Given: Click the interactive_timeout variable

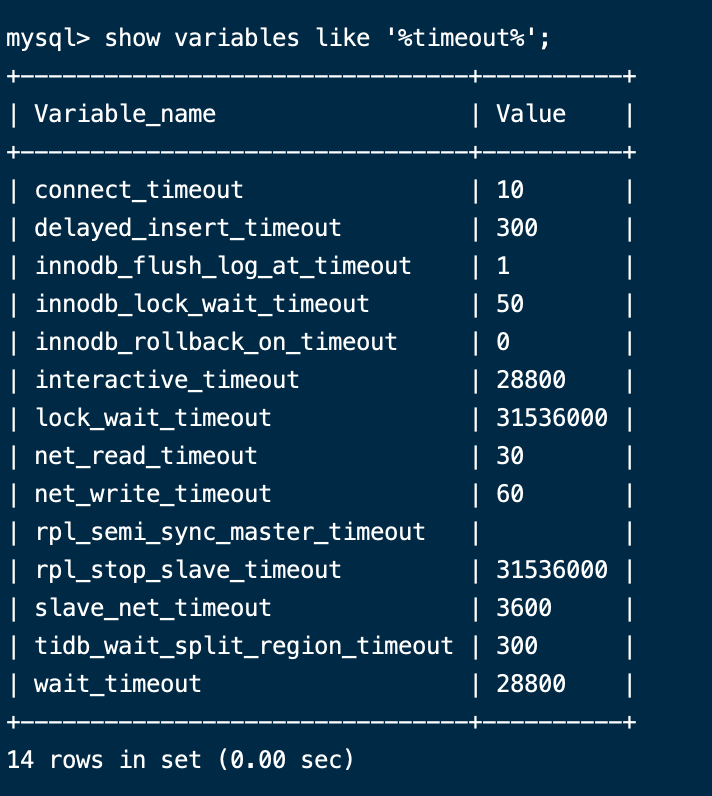Looking at the screenshot, I should [166, 380].
